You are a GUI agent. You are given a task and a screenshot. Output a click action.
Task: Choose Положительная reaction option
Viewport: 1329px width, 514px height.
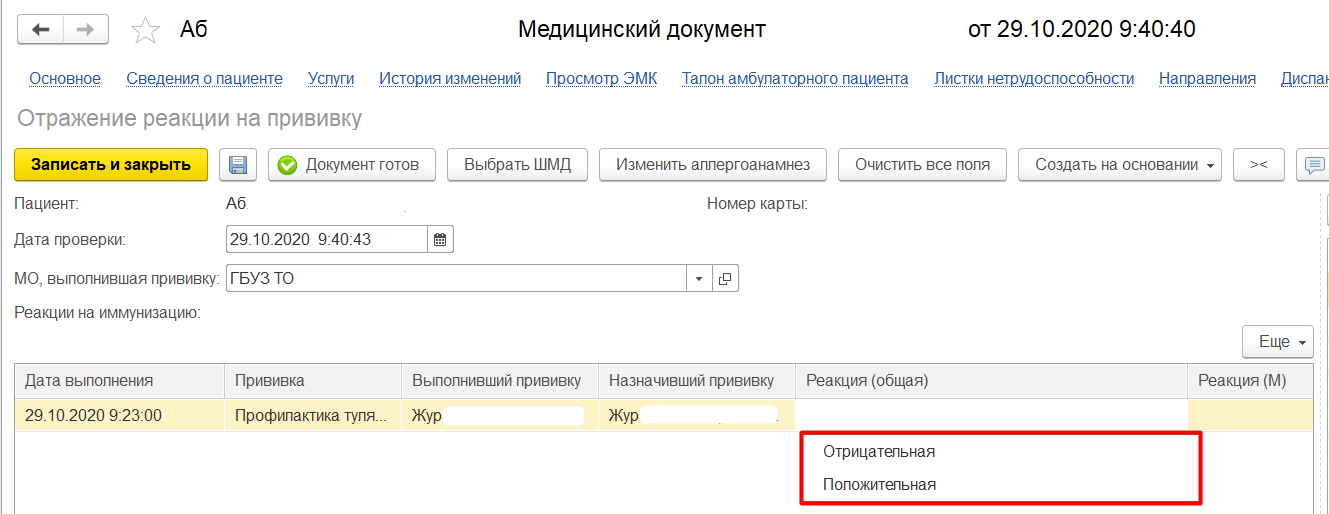click(x=879, y=485)
